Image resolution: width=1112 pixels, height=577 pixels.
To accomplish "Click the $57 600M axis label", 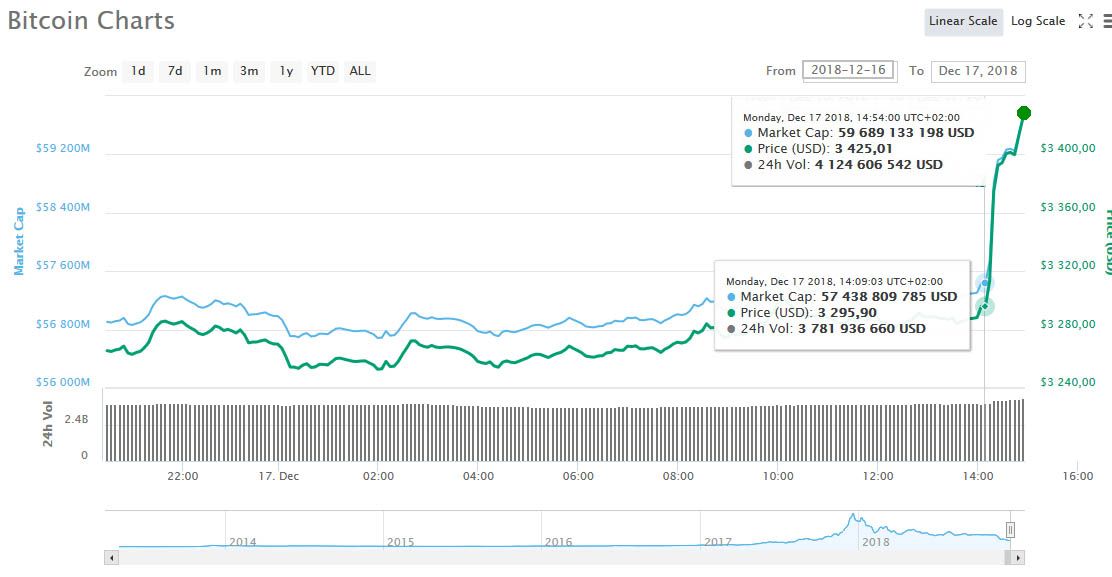I will pyautogui.click(x=63, y=265).
